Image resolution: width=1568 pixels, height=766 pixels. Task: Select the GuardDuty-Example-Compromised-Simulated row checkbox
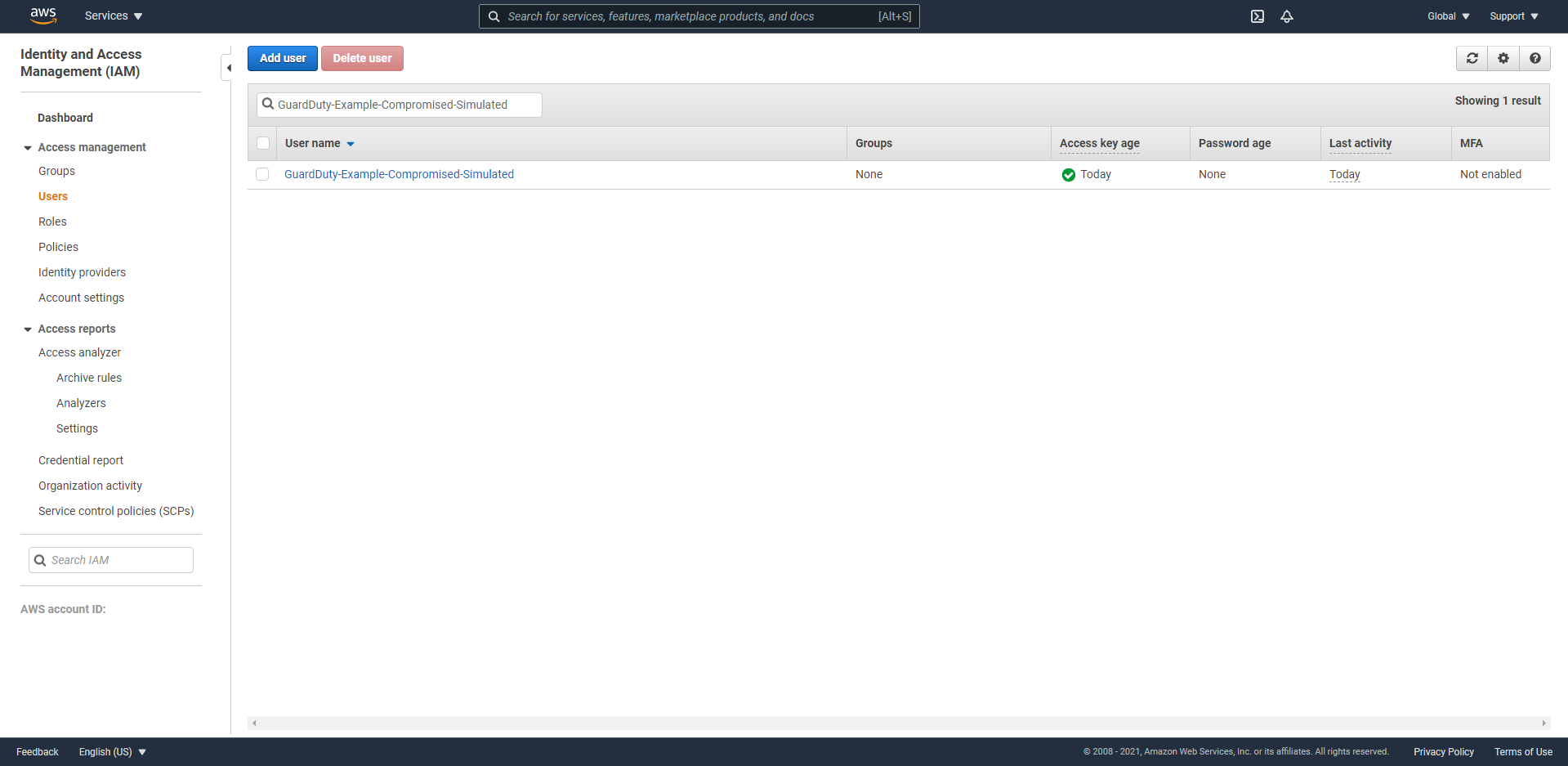[x=262, y=174]
